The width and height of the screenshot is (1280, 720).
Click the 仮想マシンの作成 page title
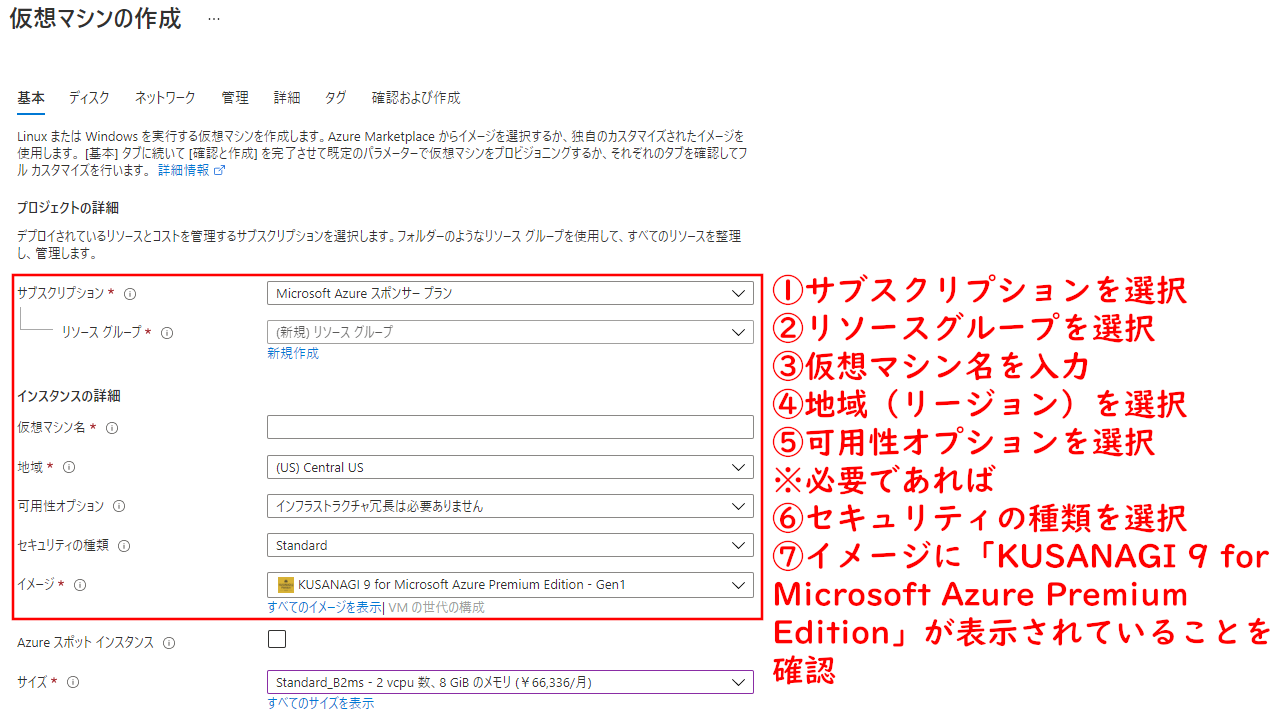pyautogui.click(x=95, y=19)
